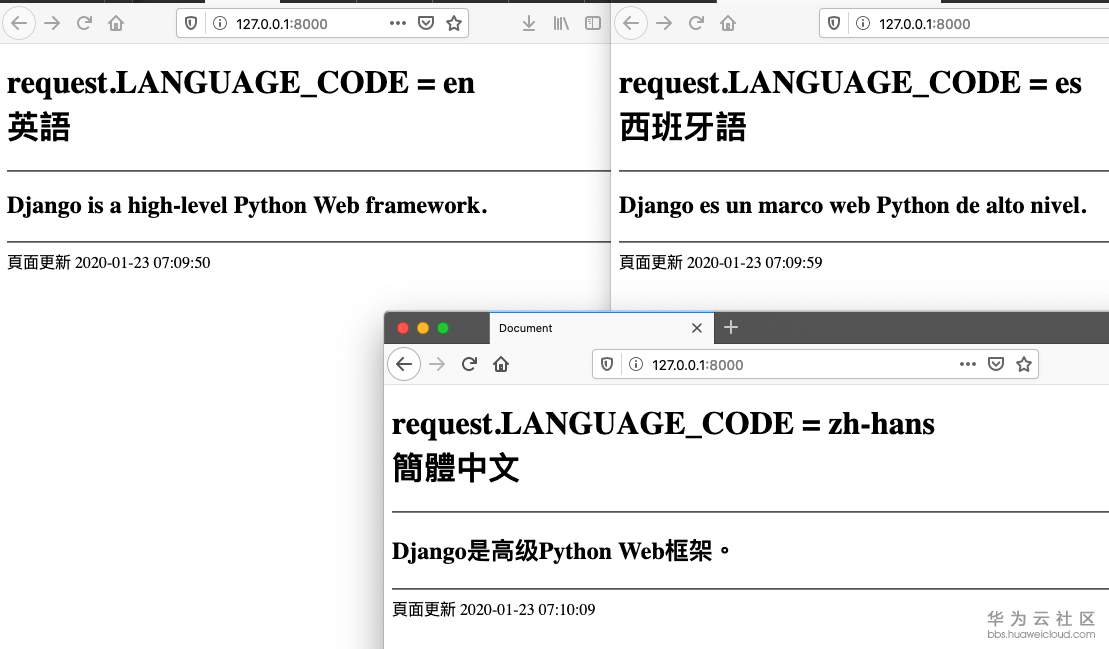
Task: Open page actions menu in zh-hans window
Action: coord(968,364)
